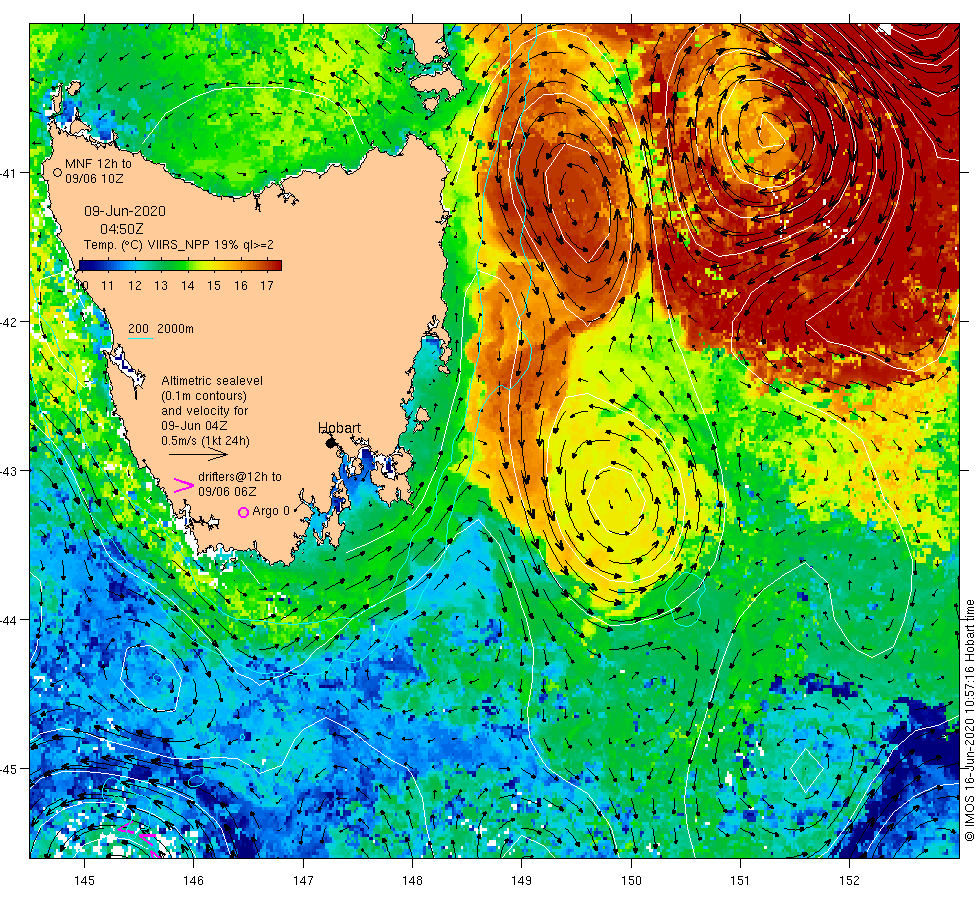This screenshot has width=980, height=900.
Task: Click the color scale value 17
Action: (x=267, y=286)
